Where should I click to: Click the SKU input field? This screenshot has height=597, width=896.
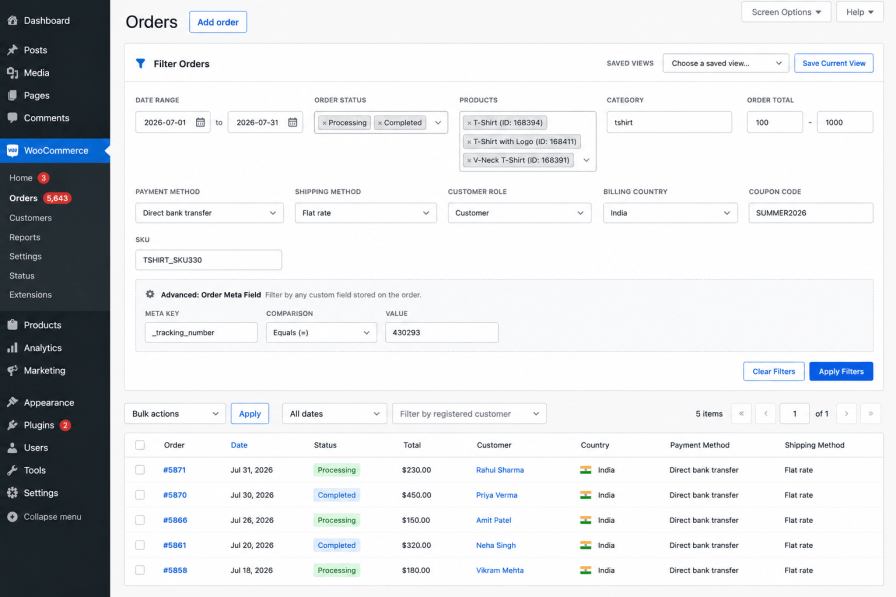coord(209,260)
